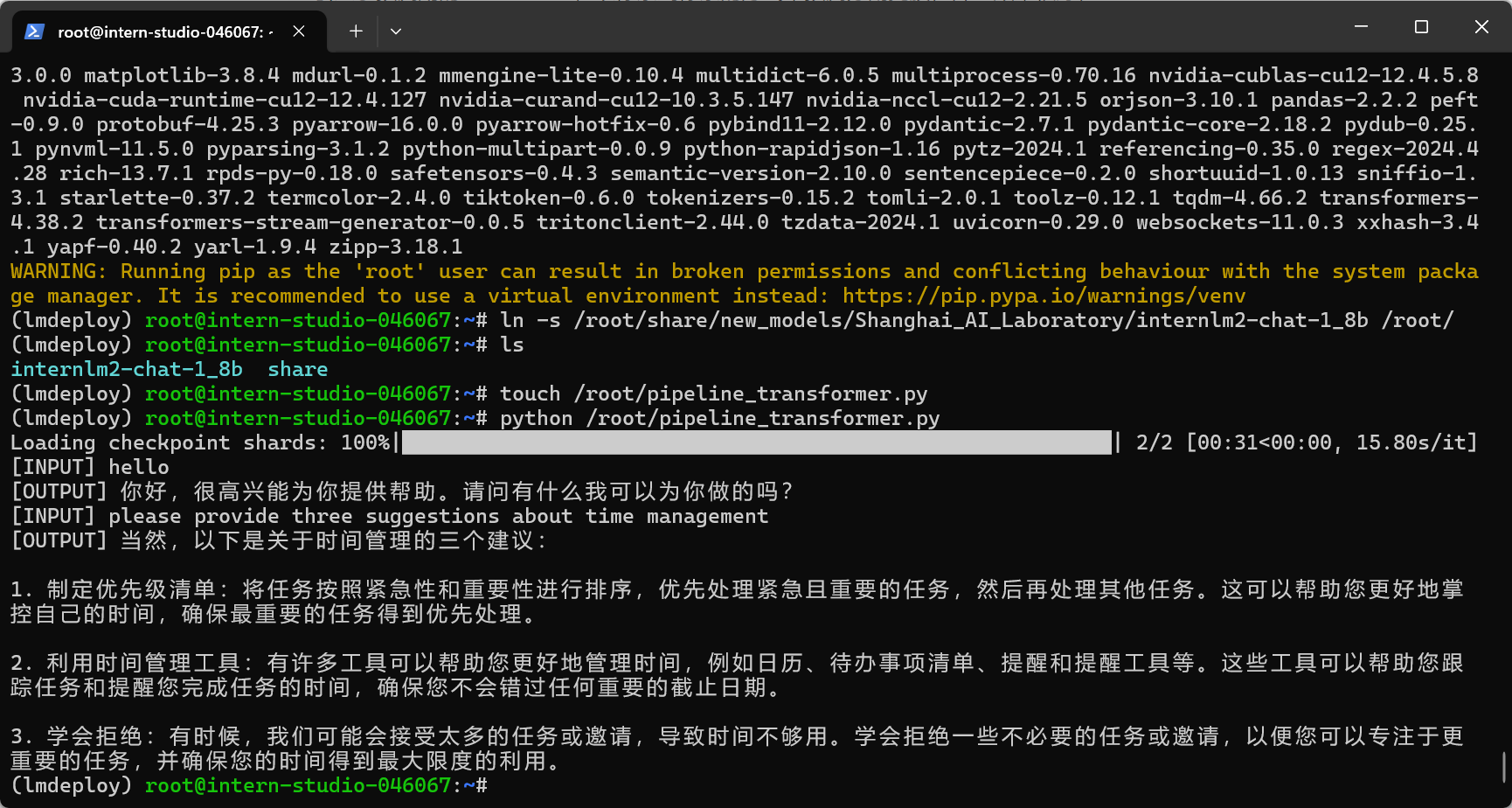Click the last empty (lmdeploy) prompt line
This screenshot has width=1512, height=808.
coord(249,786)
